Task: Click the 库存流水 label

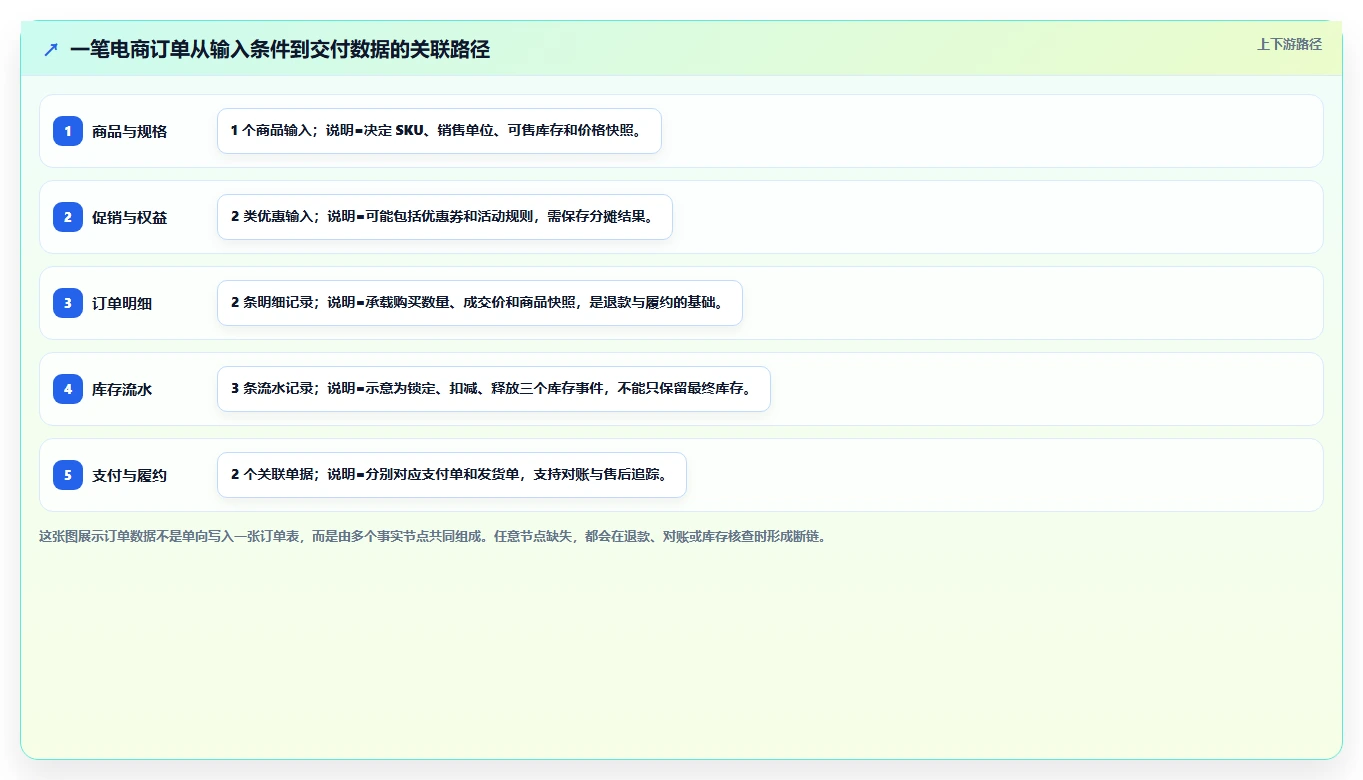Action: point(122,389)
